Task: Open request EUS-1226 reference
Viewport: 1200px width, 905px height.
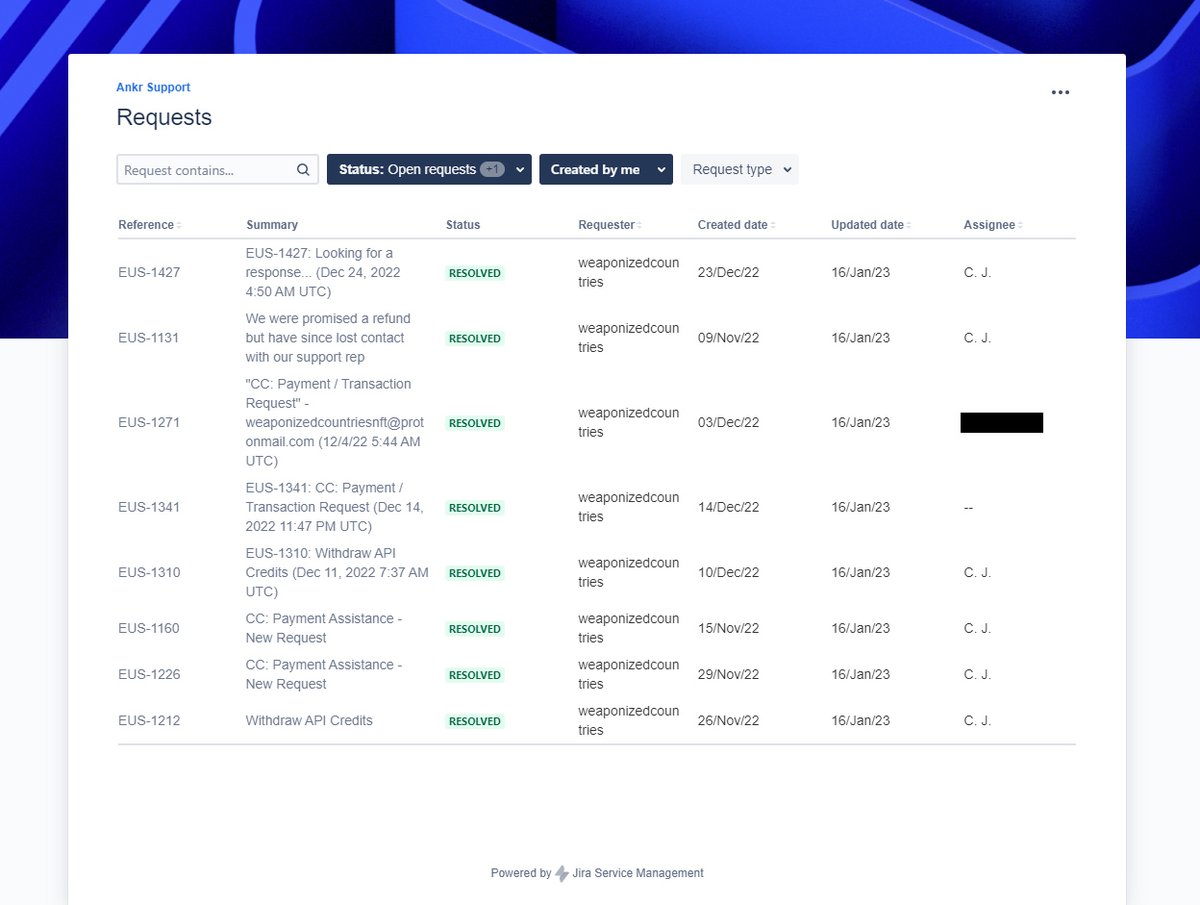Action: pyautogui.click(x=149, y=674)
